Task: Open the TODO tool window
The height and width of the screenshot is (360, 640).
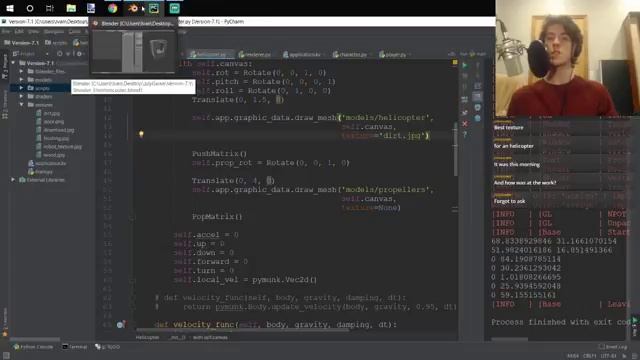Action: pos(108,347)
